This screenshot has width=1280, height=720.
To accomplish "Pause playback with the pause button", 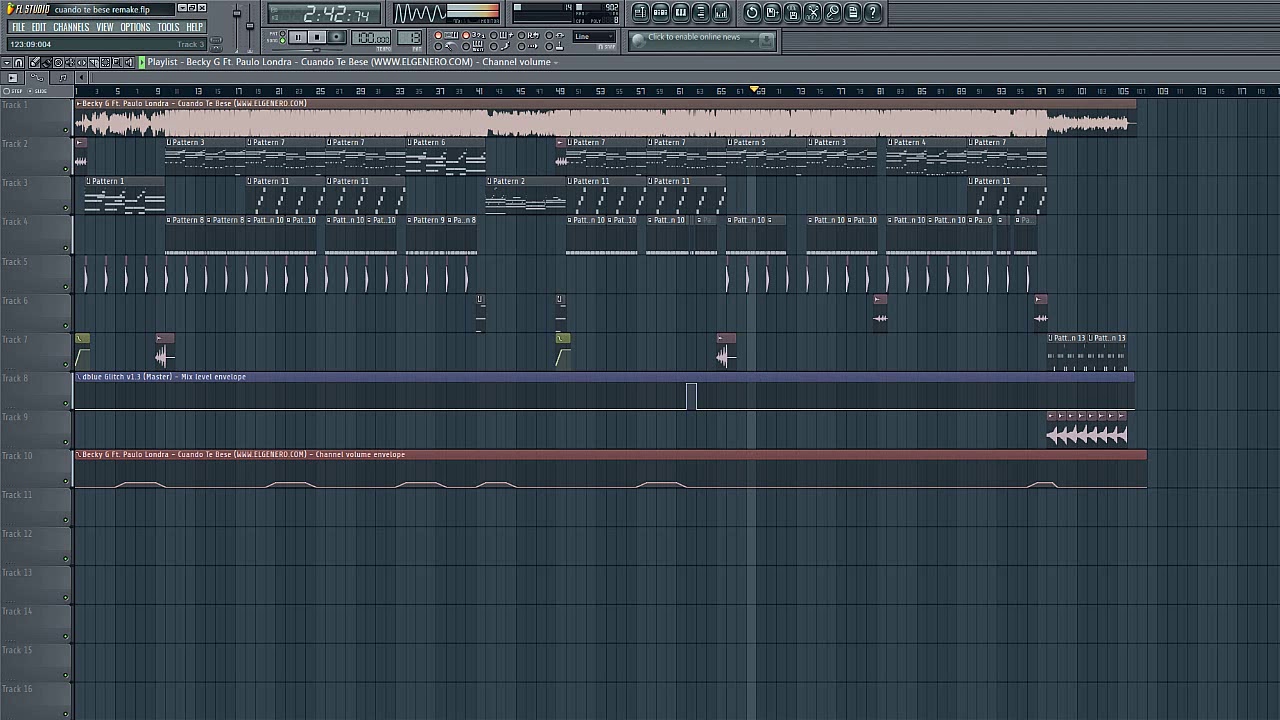I will 298,37.
